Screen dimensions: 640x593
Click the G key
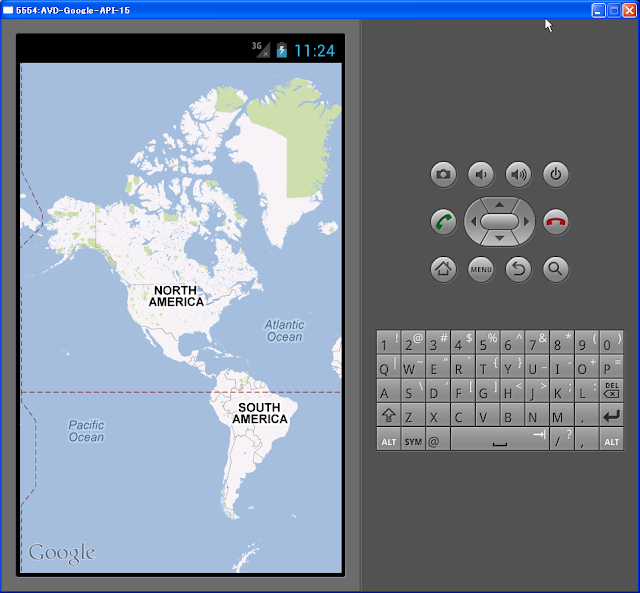click(487, 391)
